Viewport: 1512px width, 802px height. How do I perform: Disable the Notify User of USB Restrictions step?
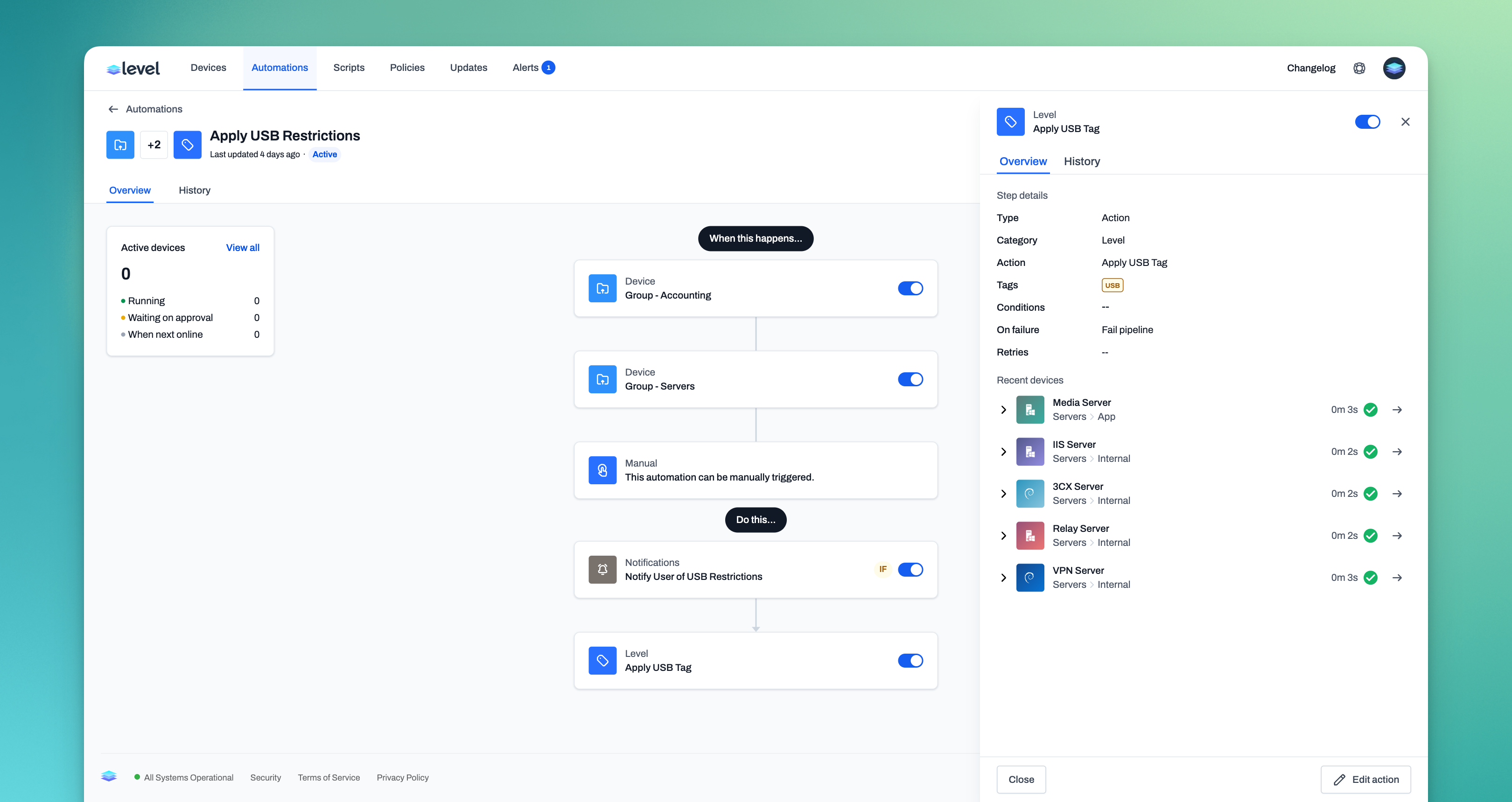click(910, 569)
